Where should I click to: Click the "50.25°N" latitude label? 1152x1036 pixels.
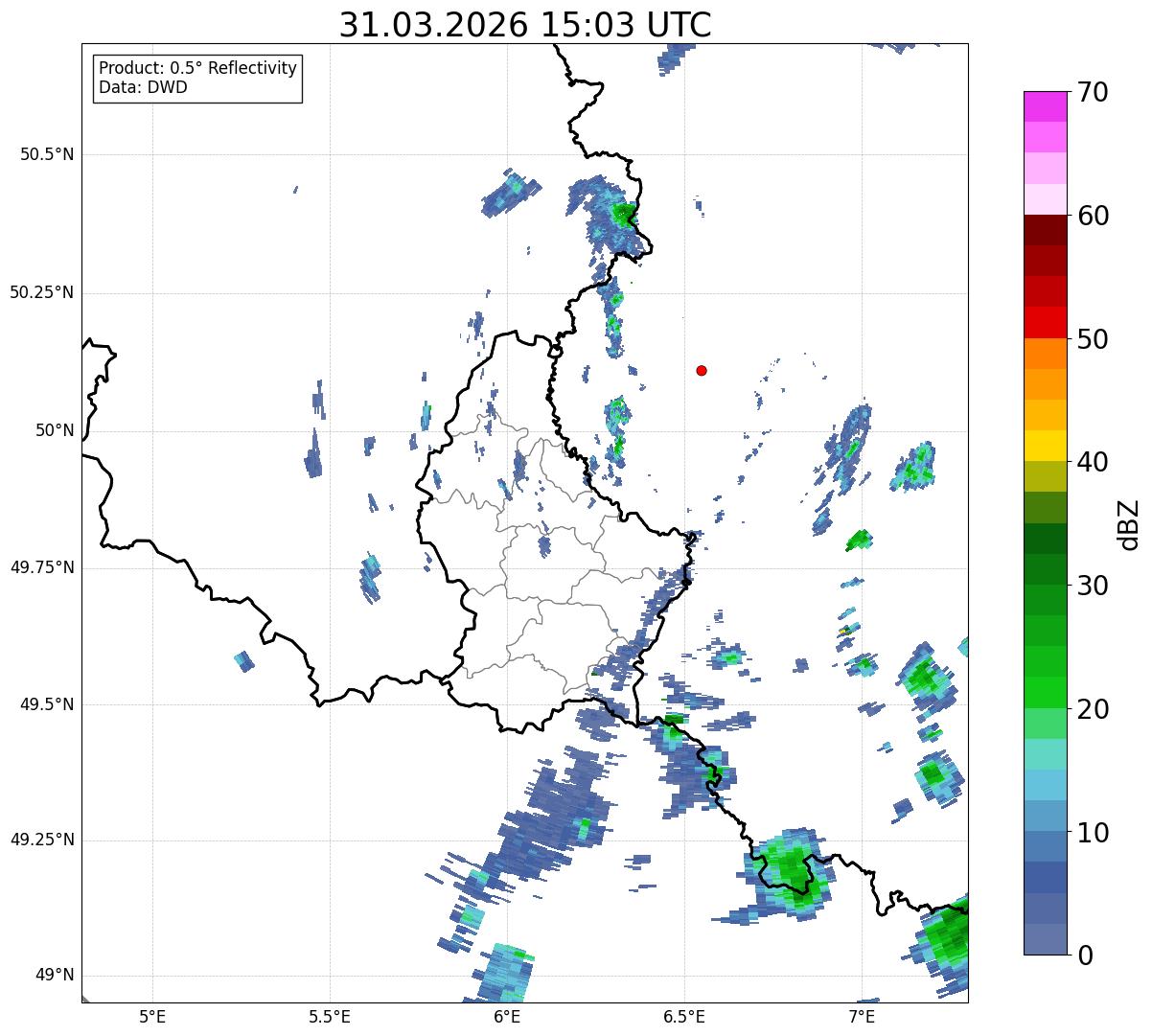pyautogui.click(x=41, y=292)
